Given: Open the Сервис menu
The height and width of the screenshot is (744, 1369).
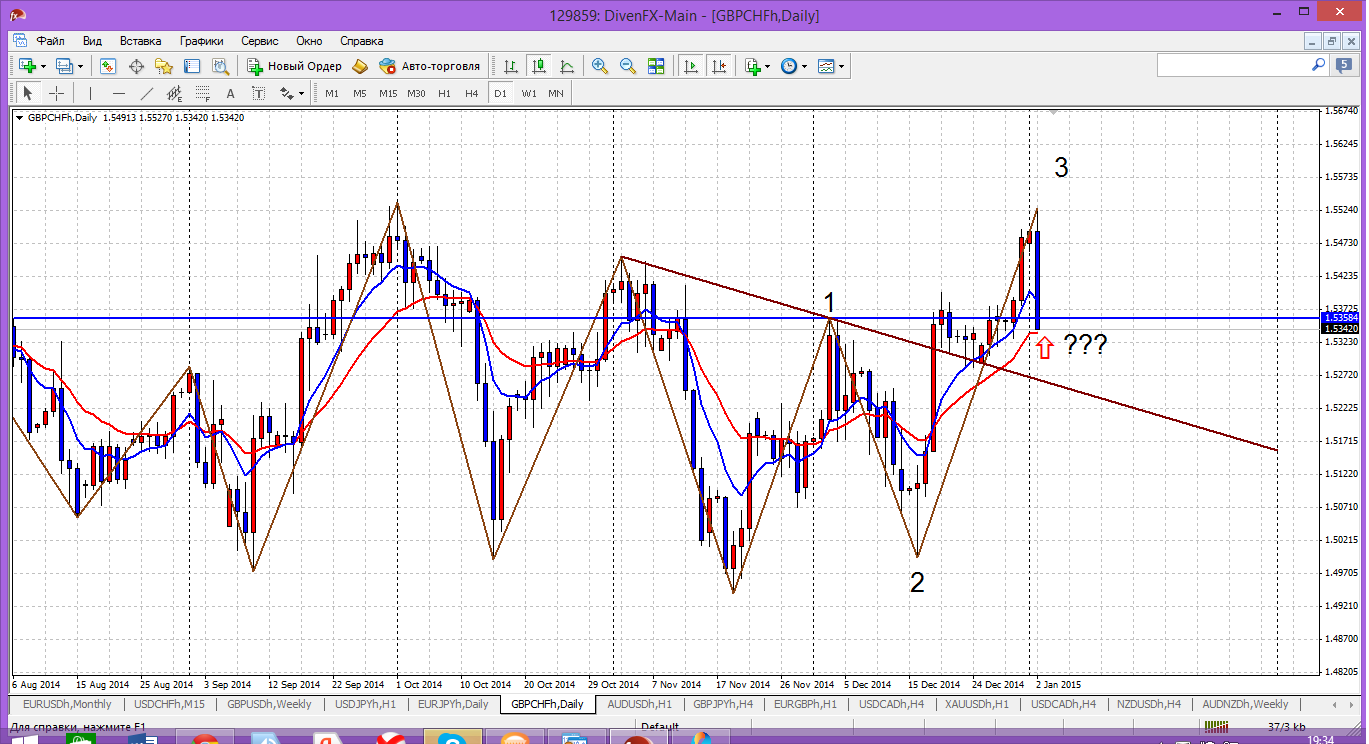Looking at the screenshot, I should (260, 41).
